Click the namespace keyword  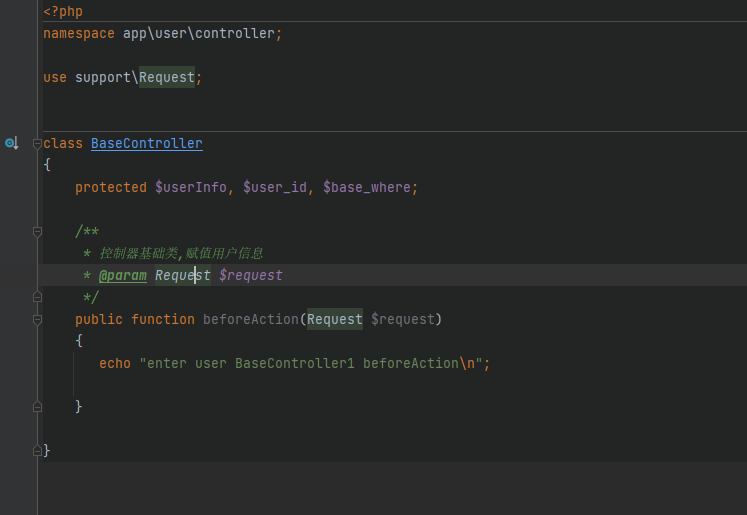click(x=79, y=33)
